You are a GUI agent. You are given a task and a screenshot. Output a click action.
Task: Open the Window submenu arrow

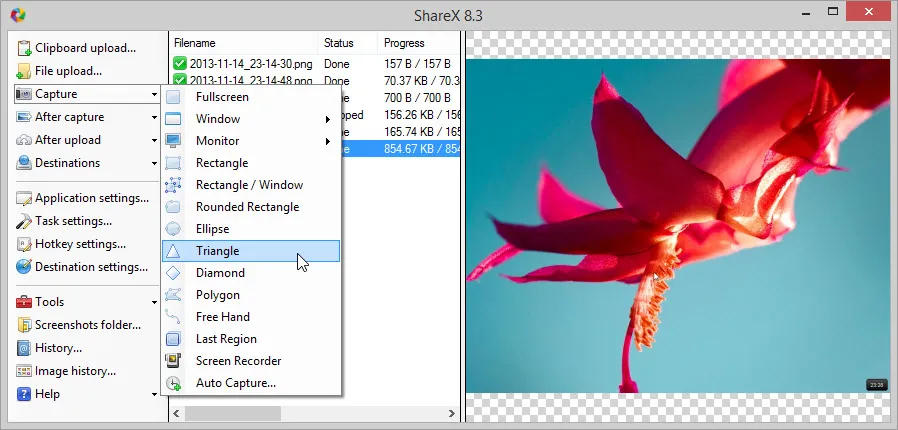click(328, 119)
